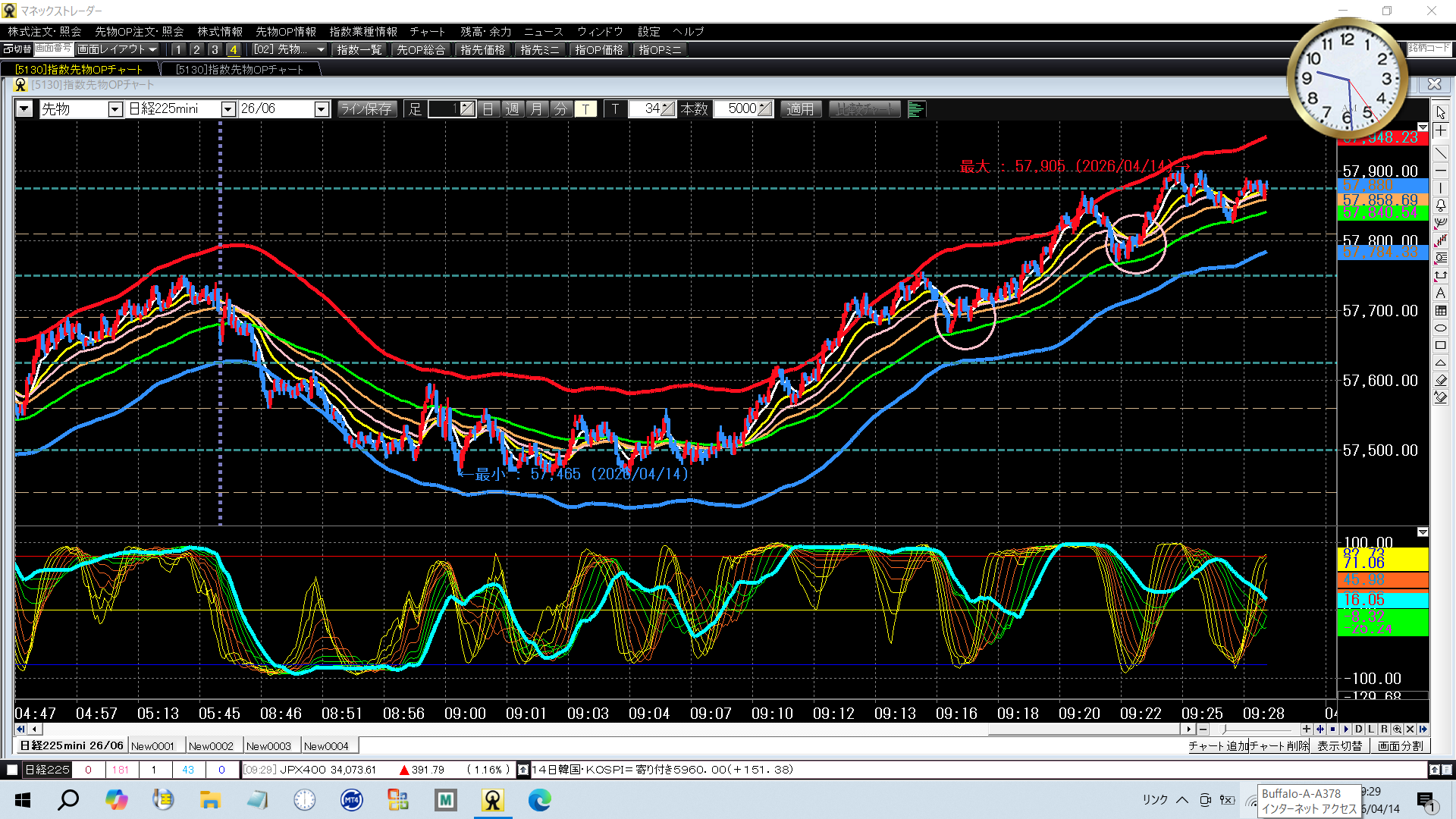1456x819 pixels.
Task: Click the alert bell tool icon
Action: click(x=1441, y=205)
